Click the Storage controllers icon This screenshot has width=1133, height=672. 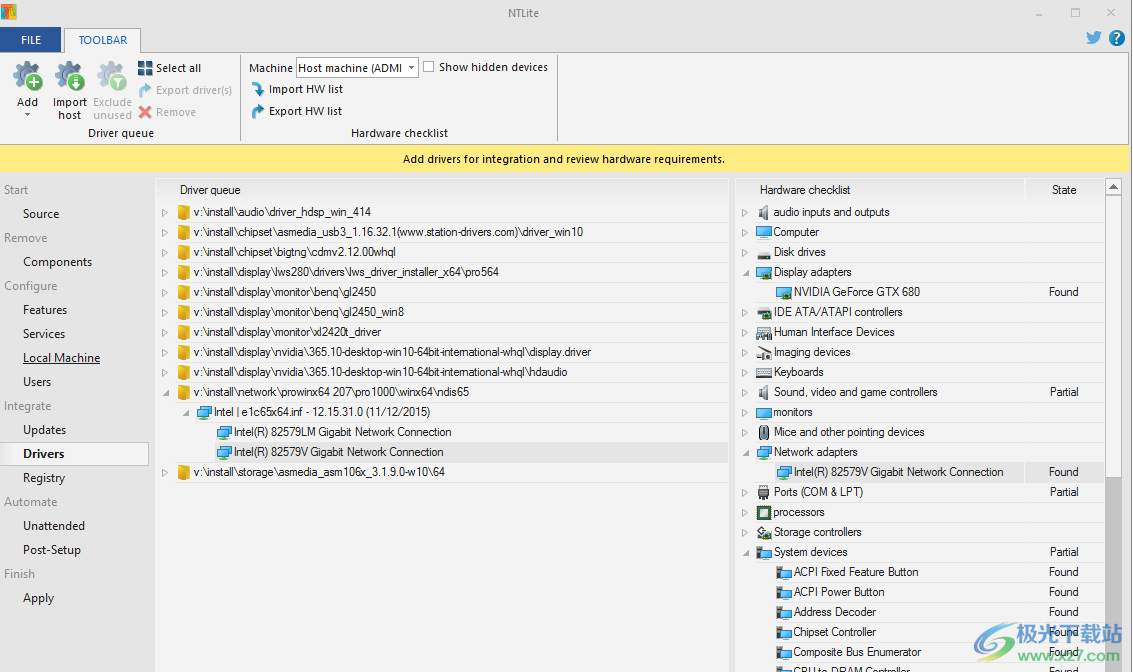tap(764, 533)
